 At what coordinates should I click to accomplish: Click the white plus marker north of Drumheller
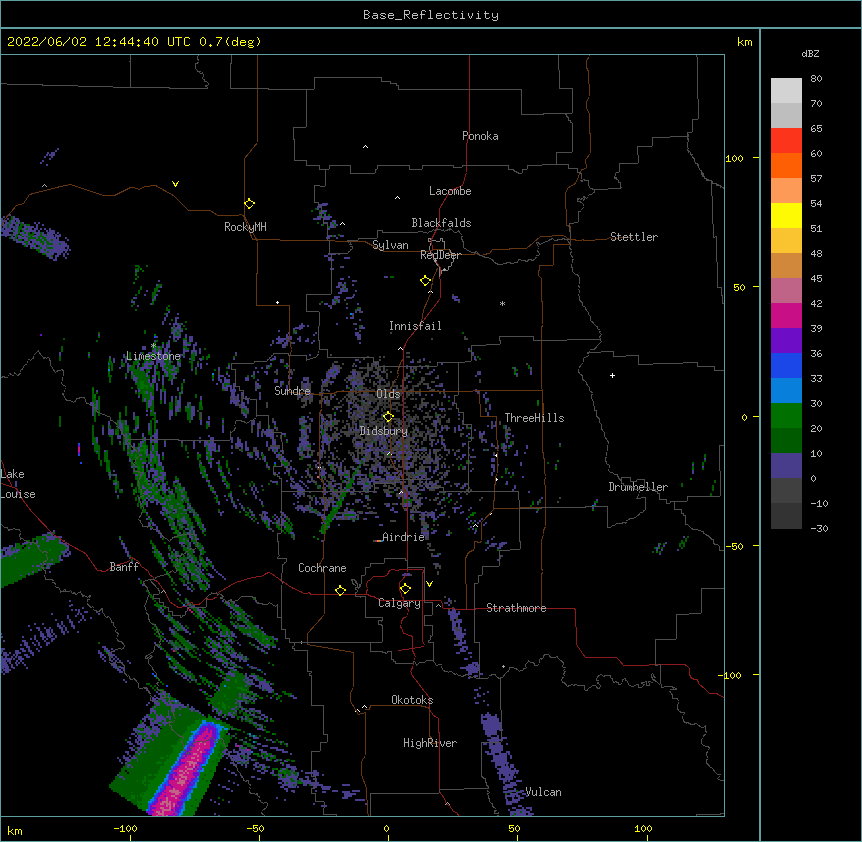point(612,375)
